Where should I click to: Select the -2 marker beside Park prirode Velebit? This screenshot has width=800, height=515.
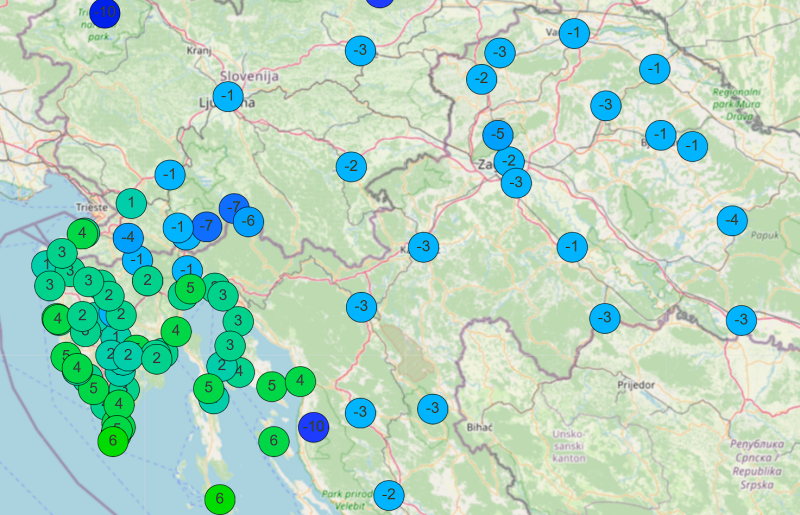(x=389, y=493)
